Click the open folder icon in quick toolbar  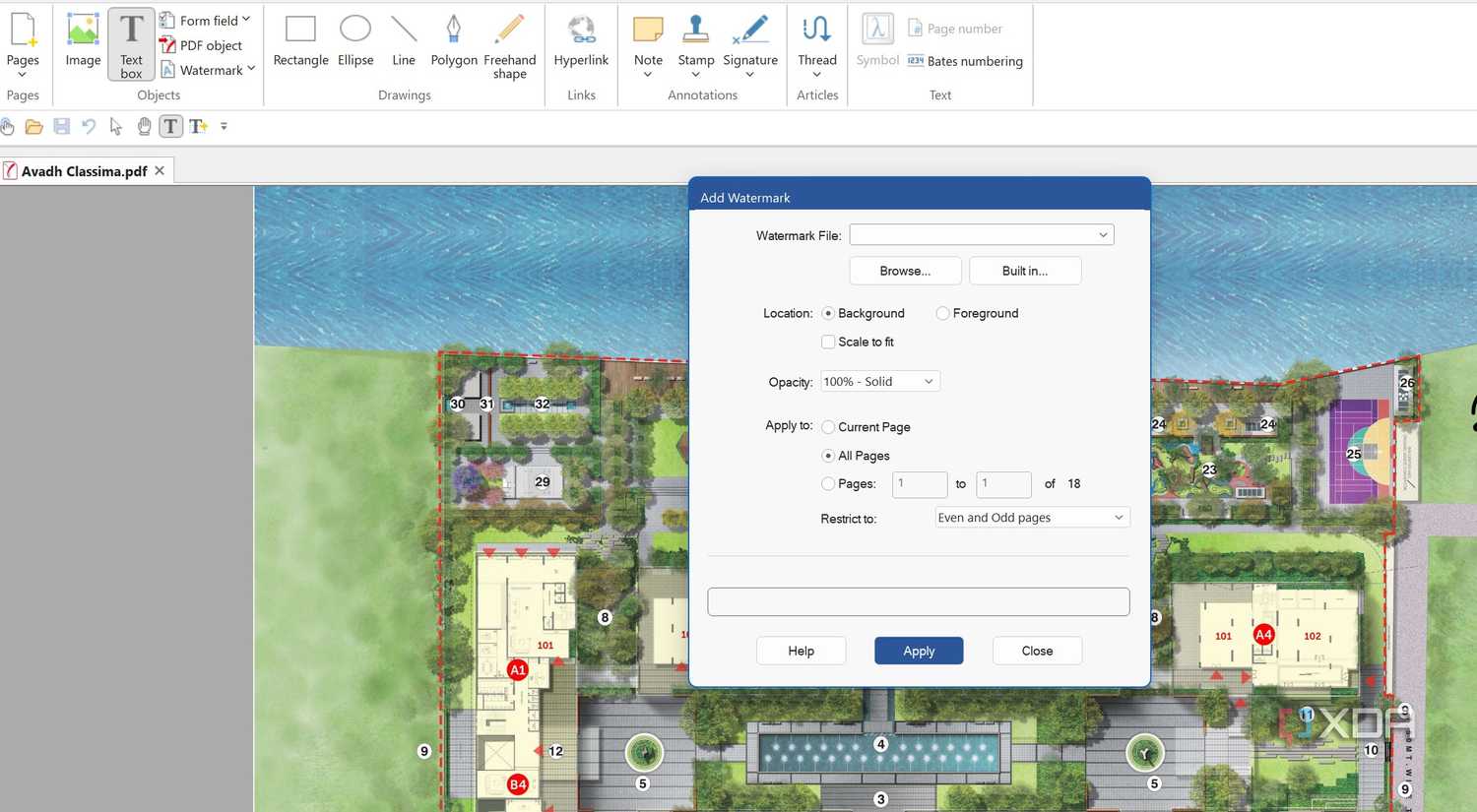[x=33, y=126]
